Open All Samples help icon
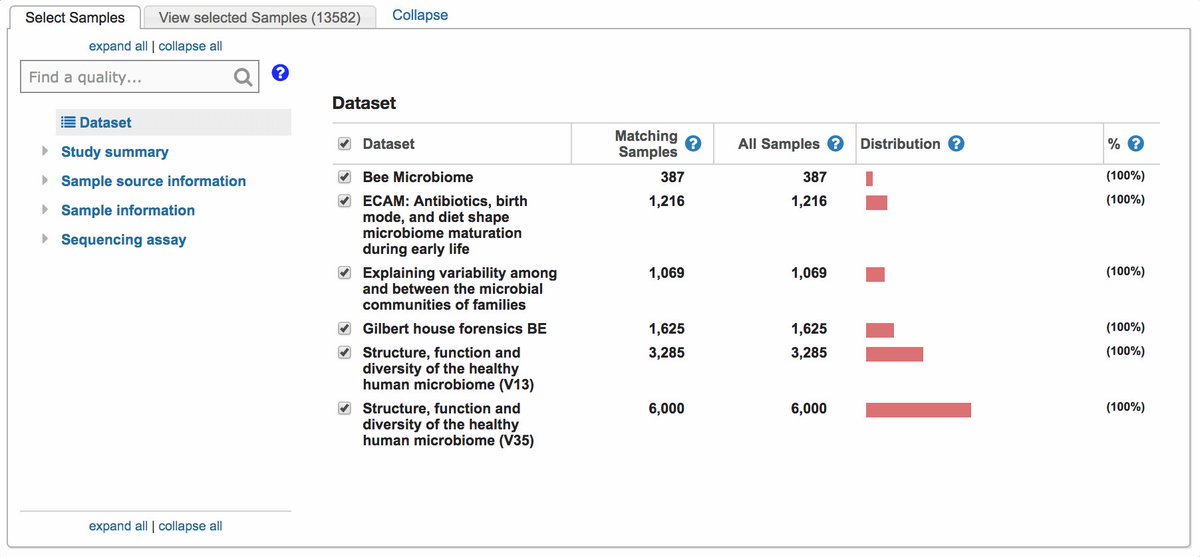 [x=836, y=144]
